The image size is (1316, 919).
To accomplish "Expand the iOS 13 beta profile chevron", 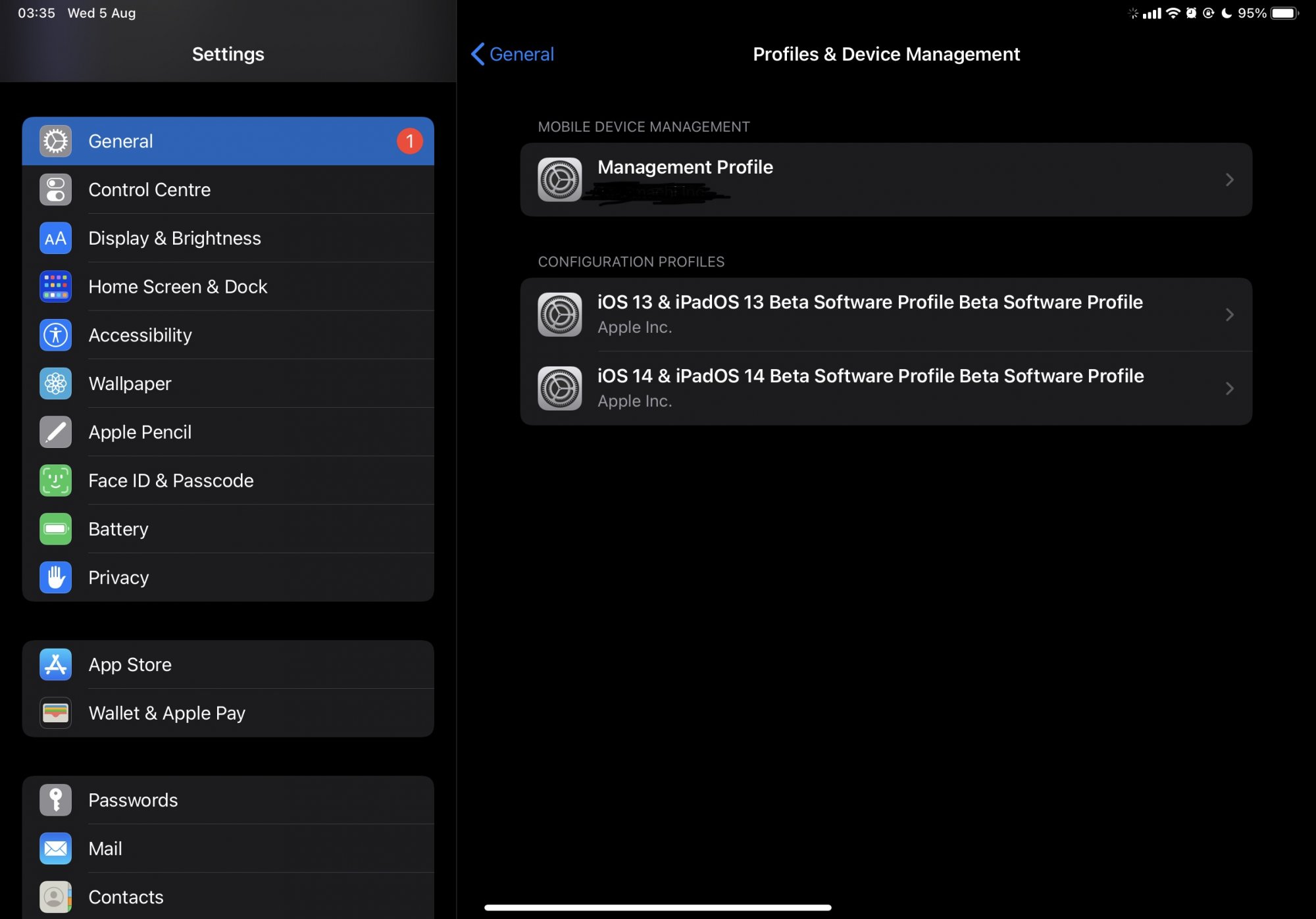I will click(x=1229, y=314).
